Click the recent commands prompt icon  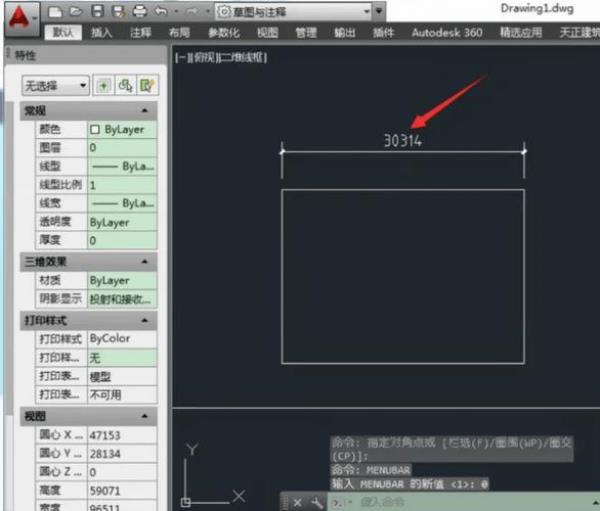341,502
